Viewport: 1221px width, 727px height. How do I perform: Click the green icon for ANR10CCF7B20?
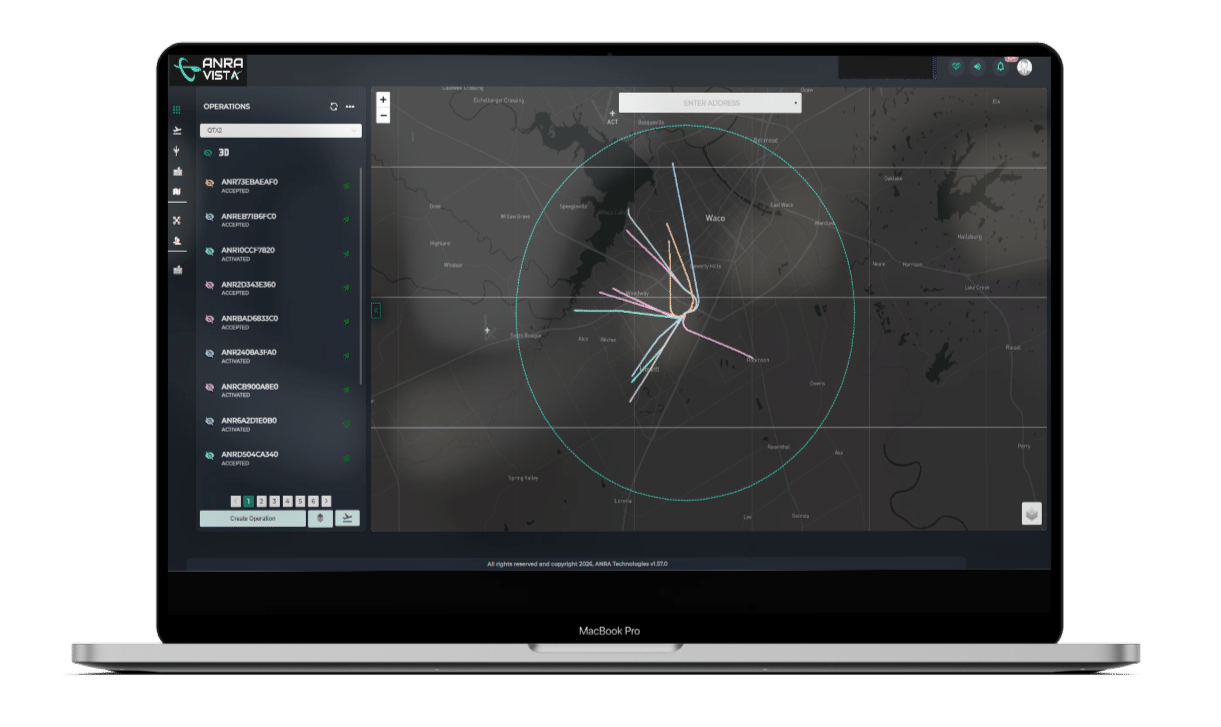tap(347, 253)
